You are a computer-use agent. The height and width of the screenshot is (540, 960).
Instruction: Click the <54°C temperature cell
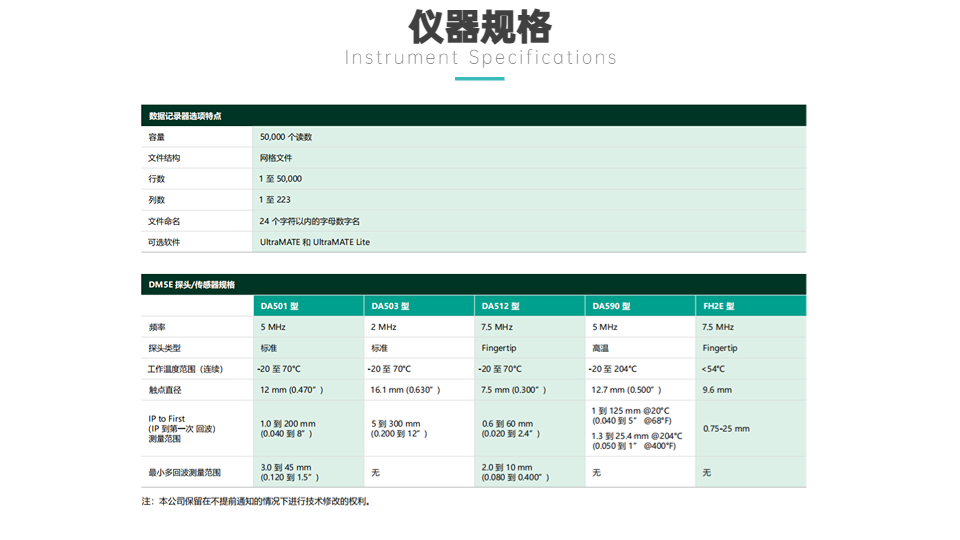(x=714, y=369)
